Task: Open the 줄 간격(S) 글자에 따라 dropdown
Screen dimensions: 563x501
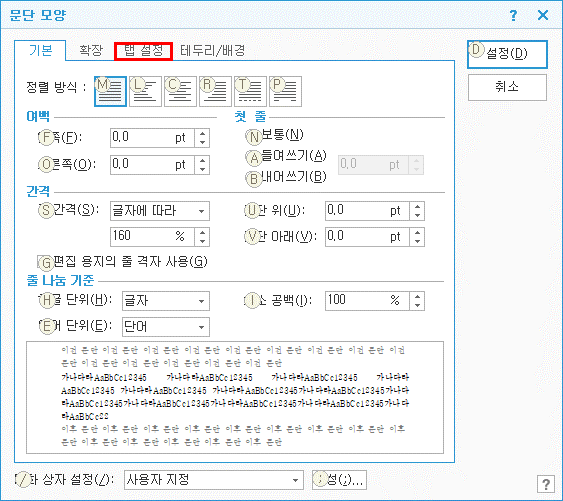Action: click(x=160, y=211)
